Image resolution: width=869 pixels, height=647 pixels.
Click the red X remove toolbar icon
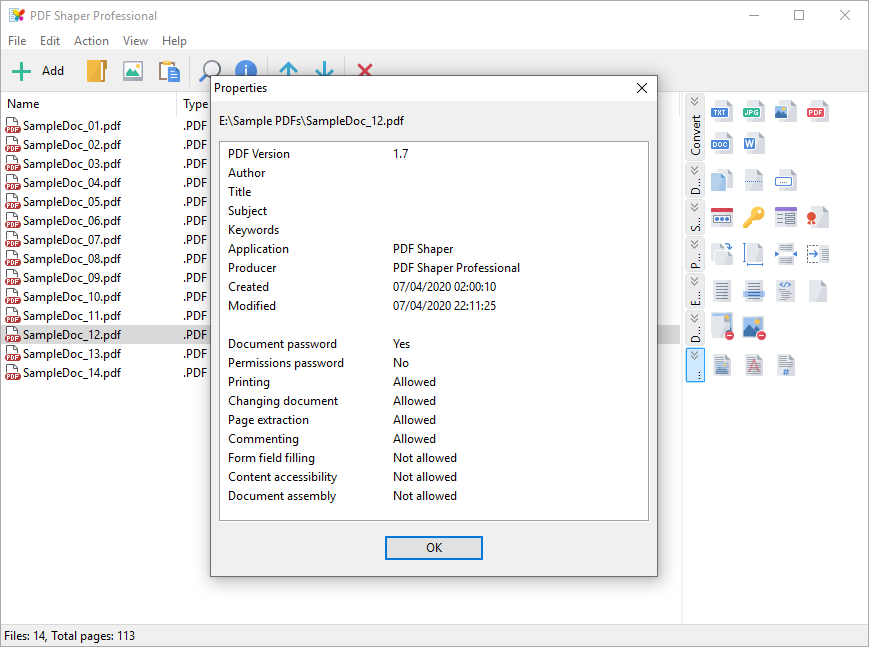(x=364, y=70)
